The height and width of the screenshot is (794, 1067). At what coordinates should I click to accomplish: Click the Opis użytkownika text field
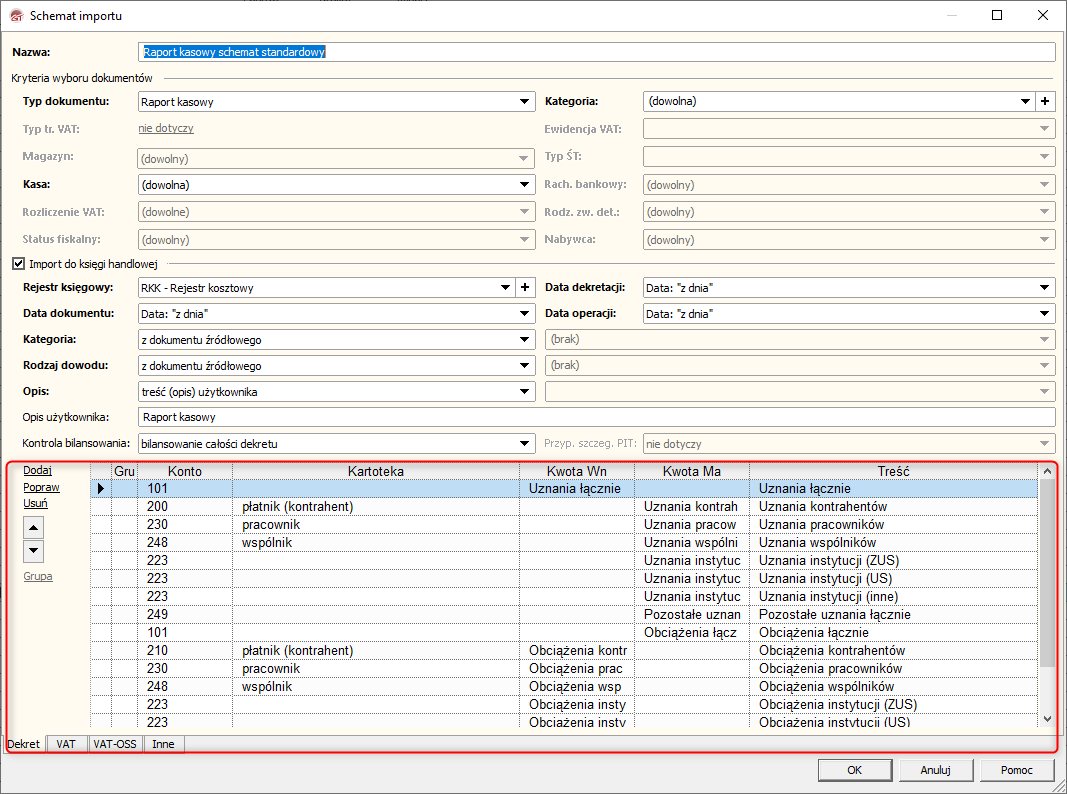tap(596, 417)
